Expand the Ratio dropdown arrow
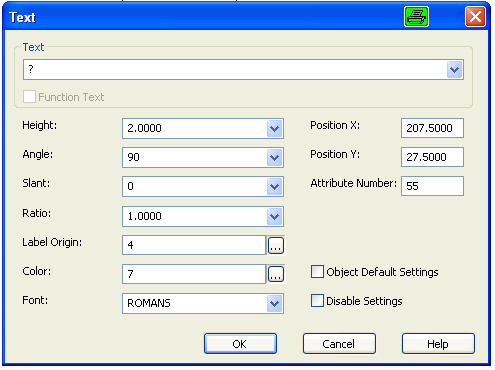The width and height of the screenshot is (495, 370). tap(275, 216)
